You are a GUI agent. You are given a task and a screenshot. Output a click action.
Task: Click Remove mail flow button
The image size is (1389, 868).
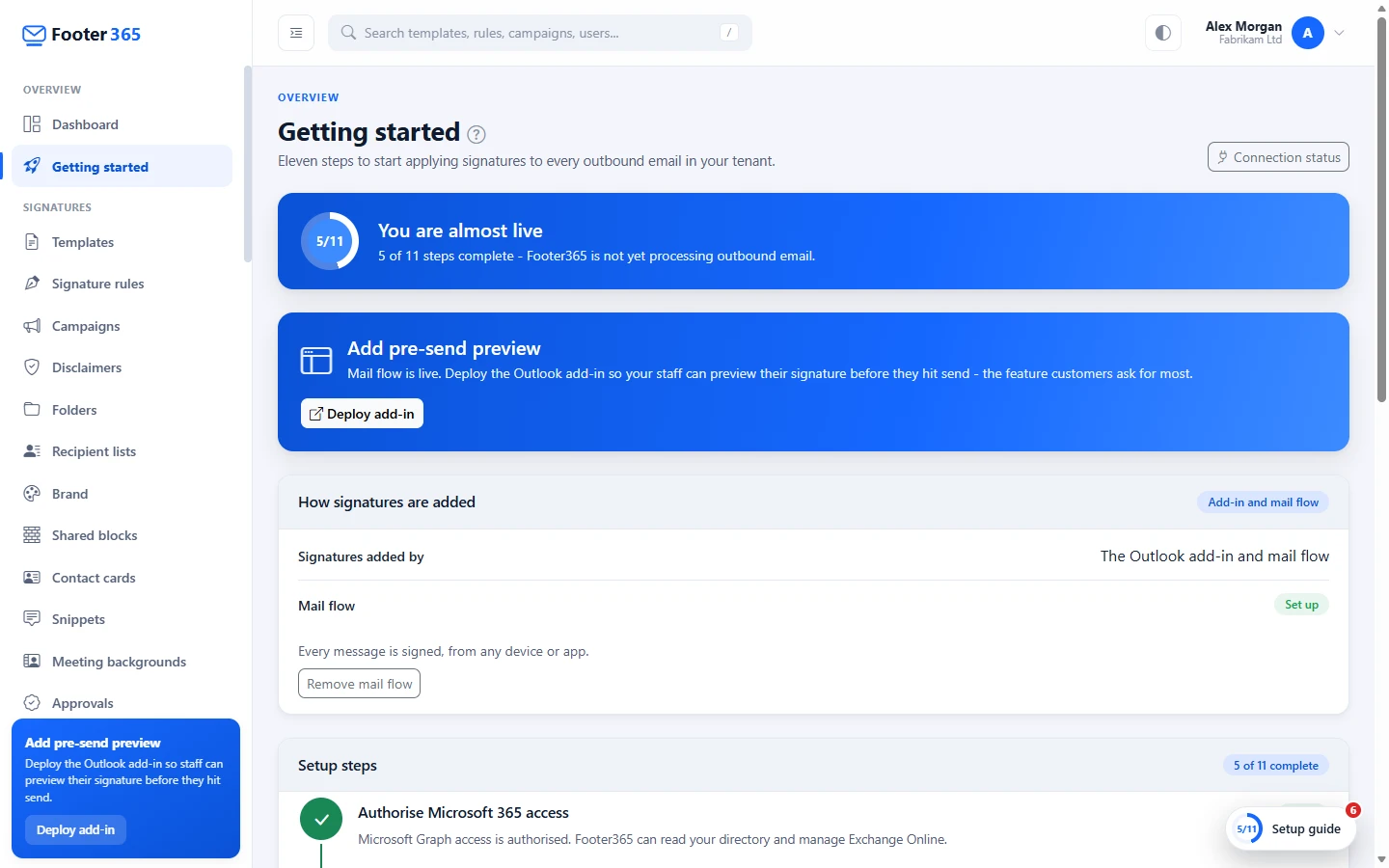pyautogui.click(x=359, y=684)
